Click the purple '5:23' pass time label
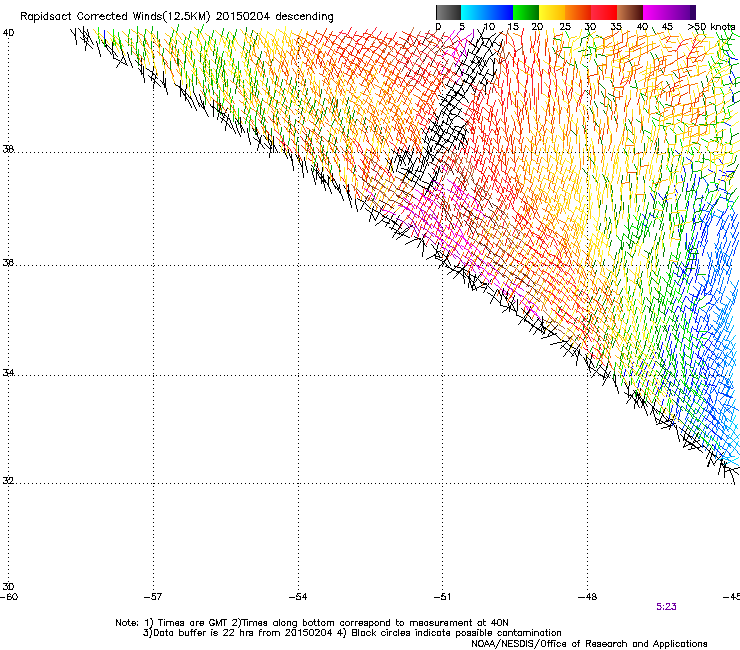Viewport: 740px width, 650px height. tap(666, 607)
